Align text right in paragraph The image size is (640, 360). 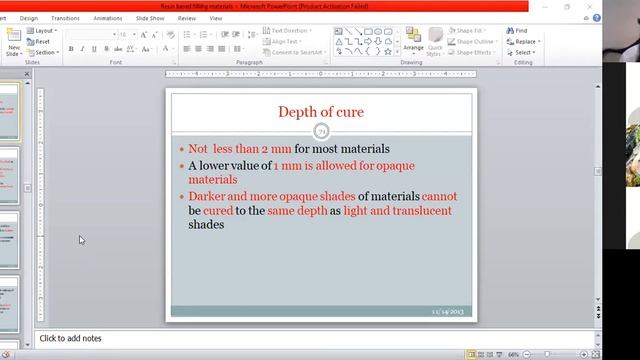click(x=210, y=49)
